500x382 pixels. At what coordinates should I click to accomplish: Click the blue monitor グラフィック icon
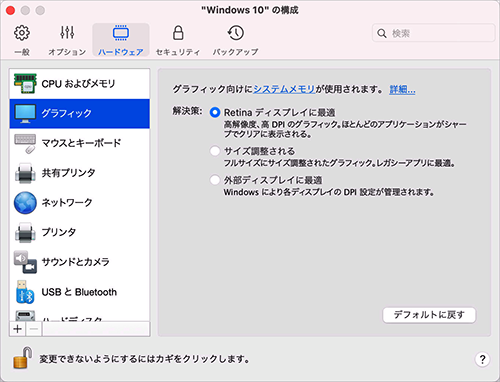(25, 113)
